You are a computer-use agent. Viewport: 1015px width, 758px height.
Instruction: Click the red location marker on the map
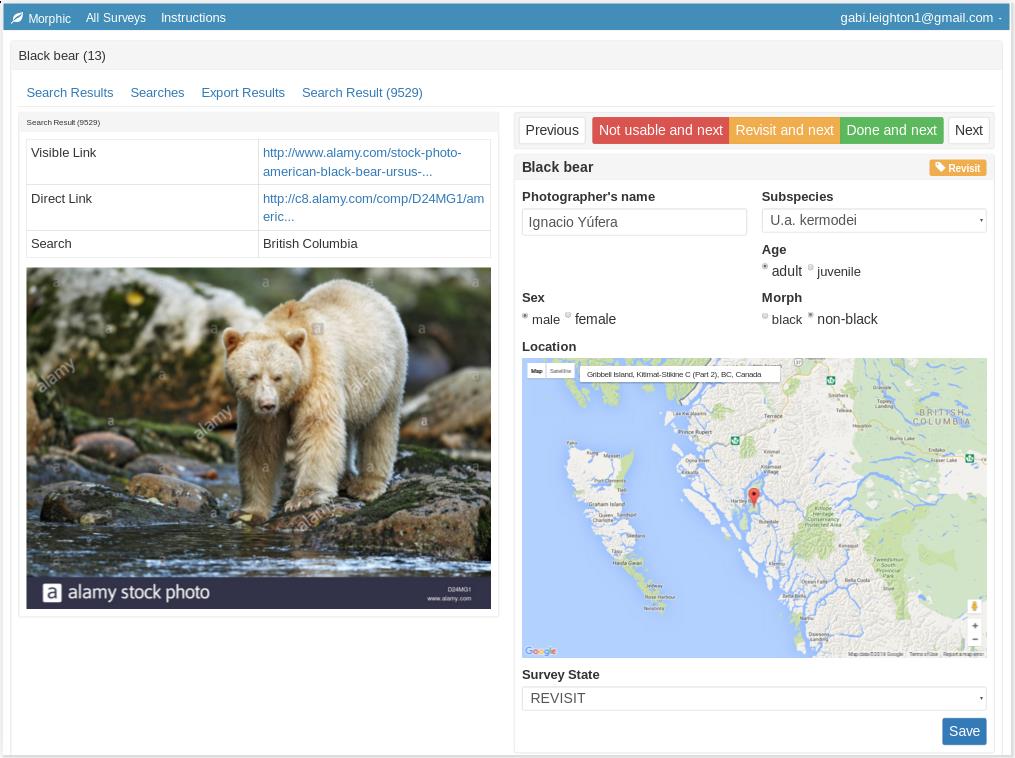click(x=754, y=496)
